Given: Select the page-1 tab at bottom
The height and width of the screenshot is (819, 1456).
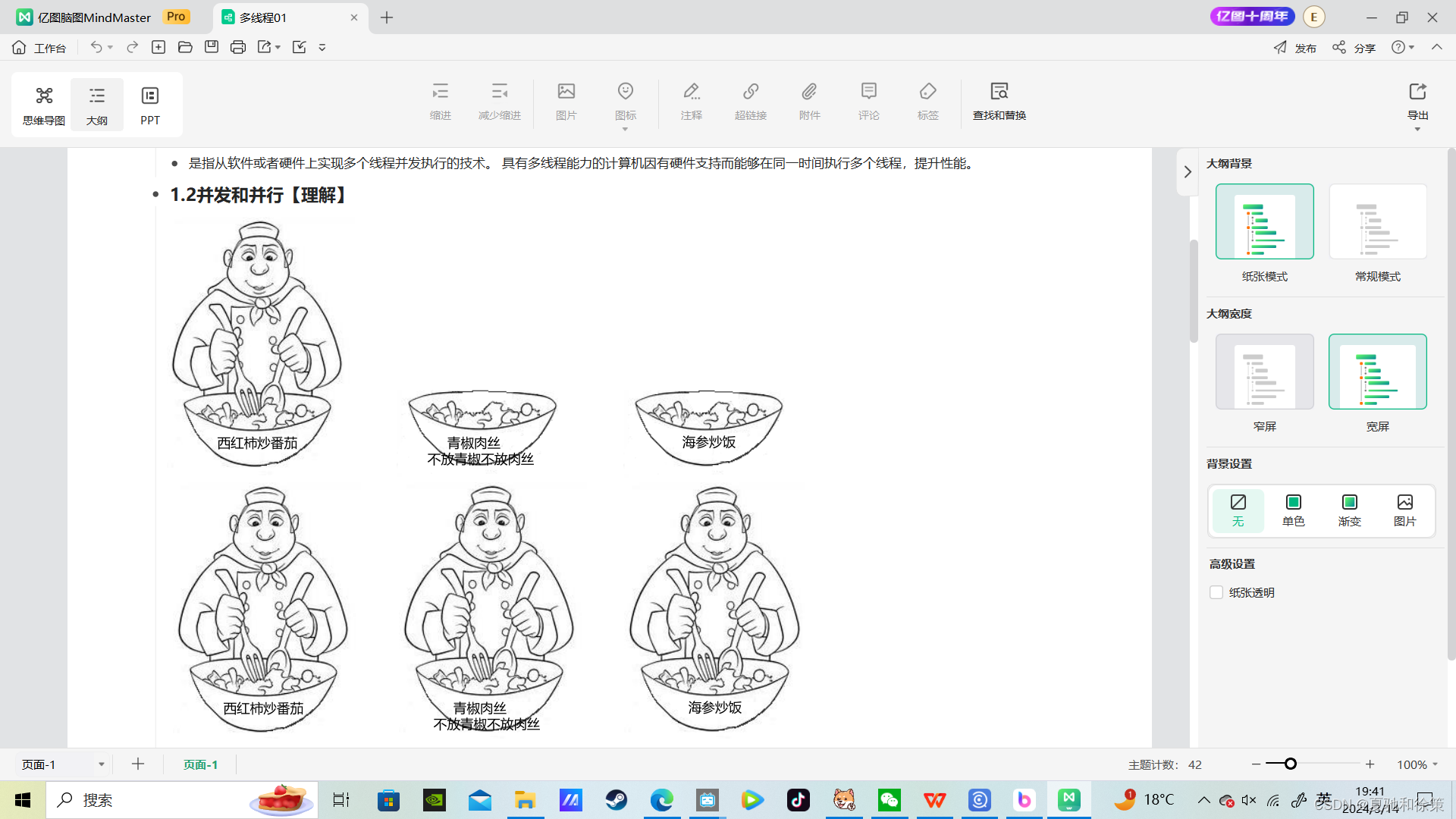Looking at the screenshot, I should [200, 764].
